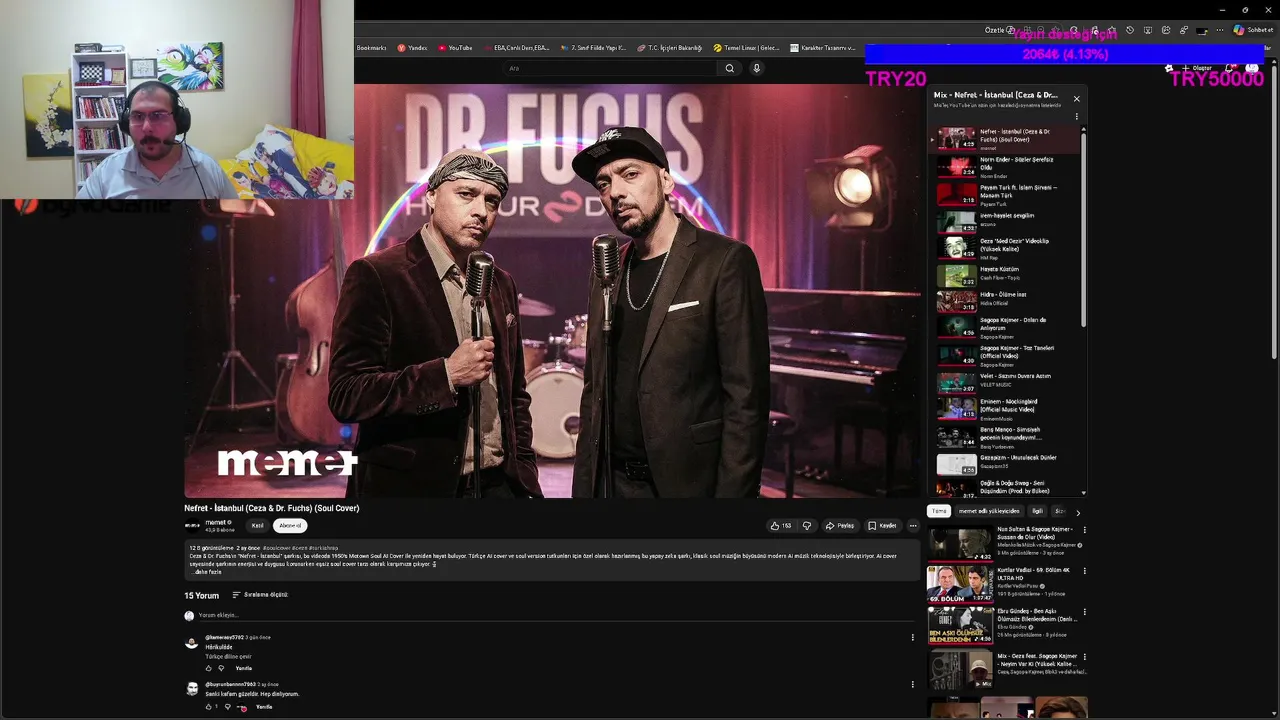Share the video using the Paylaş button
Viewport: 1280px width, 720px height.
pyautogui.click(x=840, y=525)
